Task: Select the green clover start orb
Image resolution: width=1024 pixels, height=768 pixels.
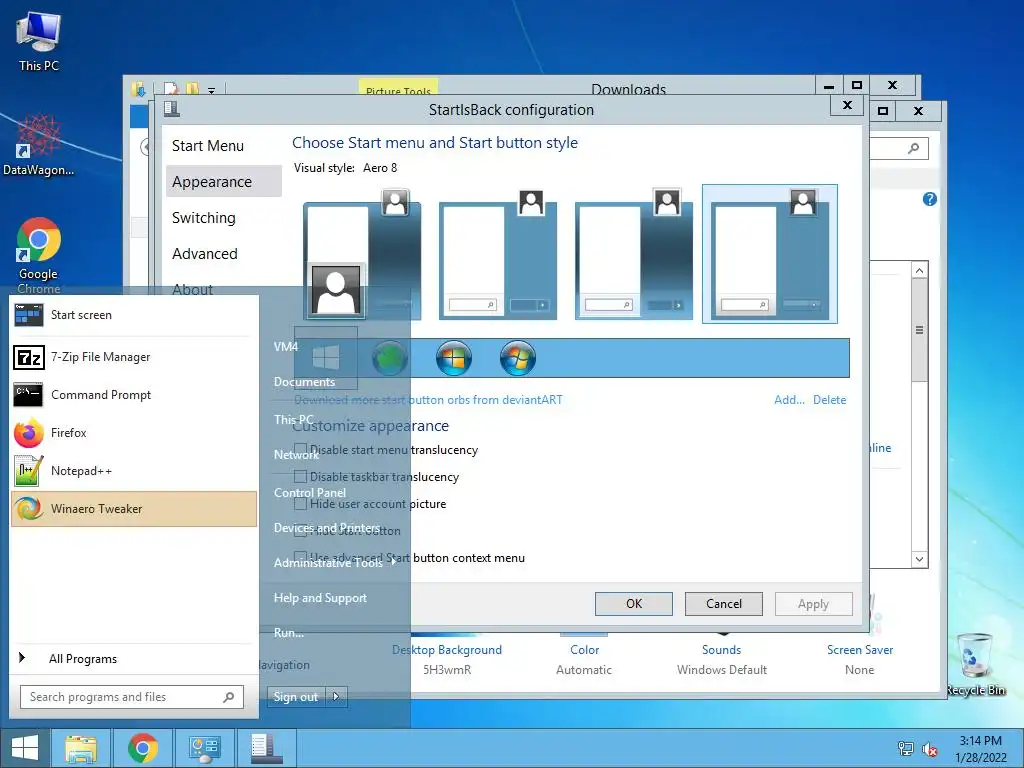Action: tap(390, 358)
